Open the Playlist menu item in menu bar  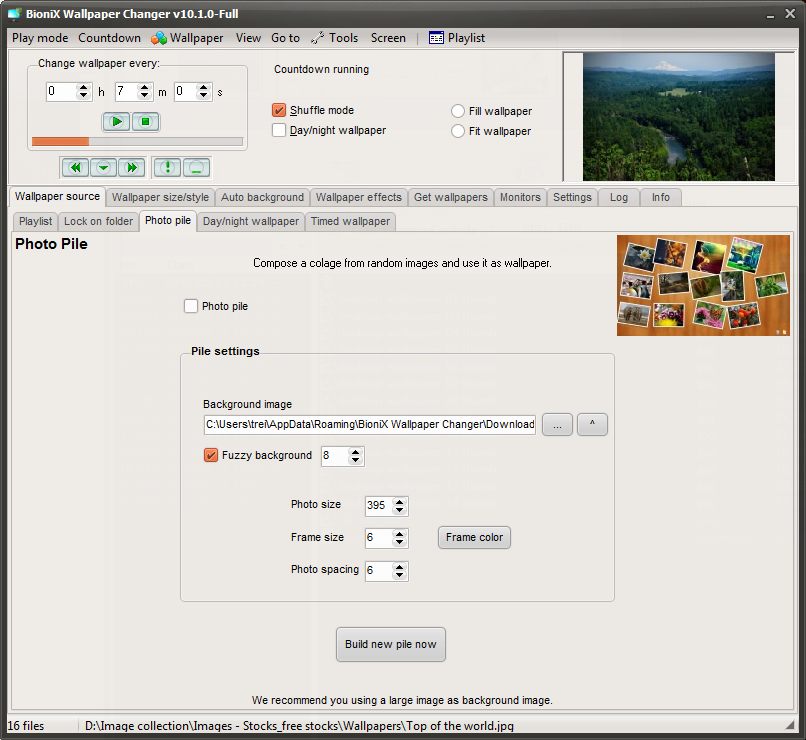click(457, 38)
